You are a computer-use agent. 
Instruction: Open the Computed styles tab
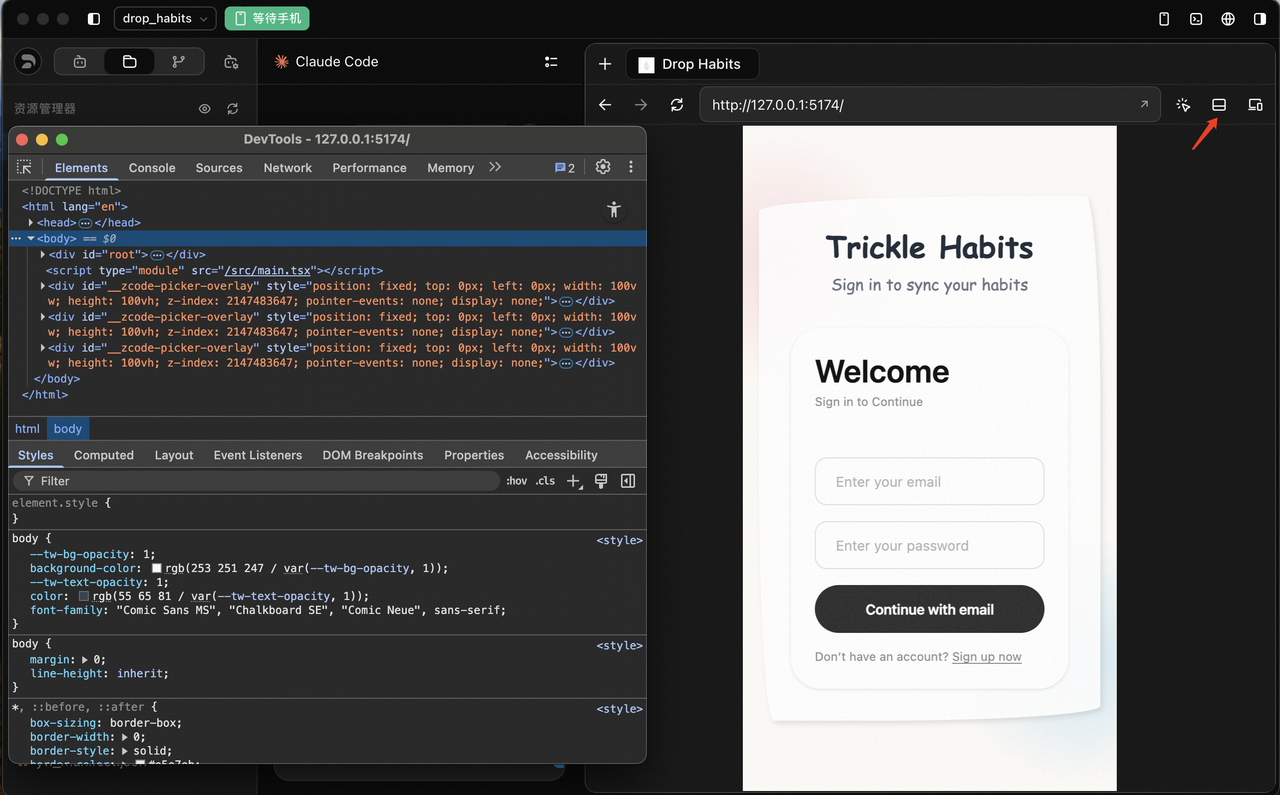[x=103, y=455]
